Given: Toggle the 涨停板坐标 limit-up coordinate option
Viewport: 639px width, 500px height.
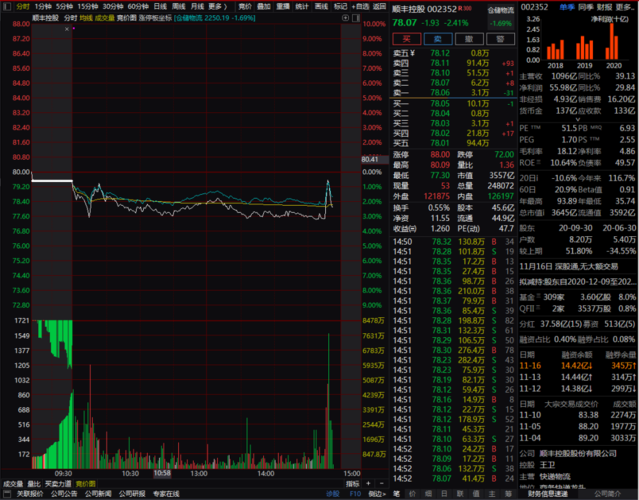Looking at the screenshot, I should pyautogui.click(x=154, y=18).
